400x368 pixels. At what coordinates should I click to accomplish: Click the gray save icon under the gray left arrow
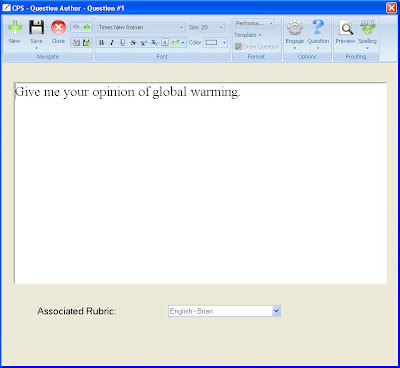[x=76, y=42]
